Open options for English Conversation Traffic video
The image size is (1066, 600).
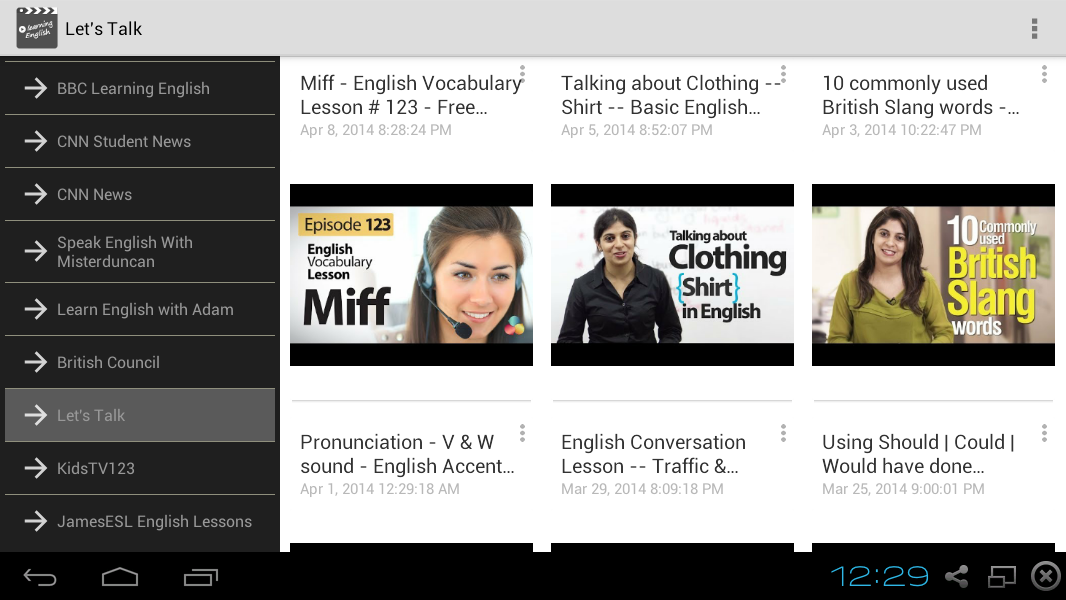tap(783, 434)
